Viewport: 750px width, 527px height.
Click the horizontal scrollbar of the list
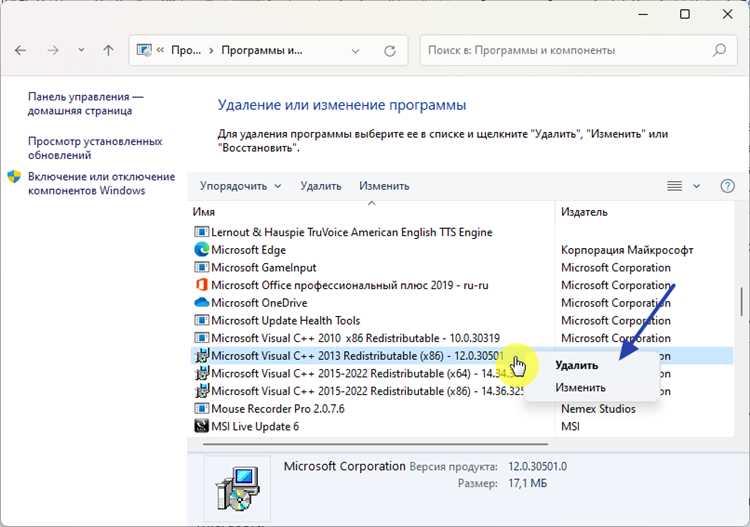(x=375, y=444)
